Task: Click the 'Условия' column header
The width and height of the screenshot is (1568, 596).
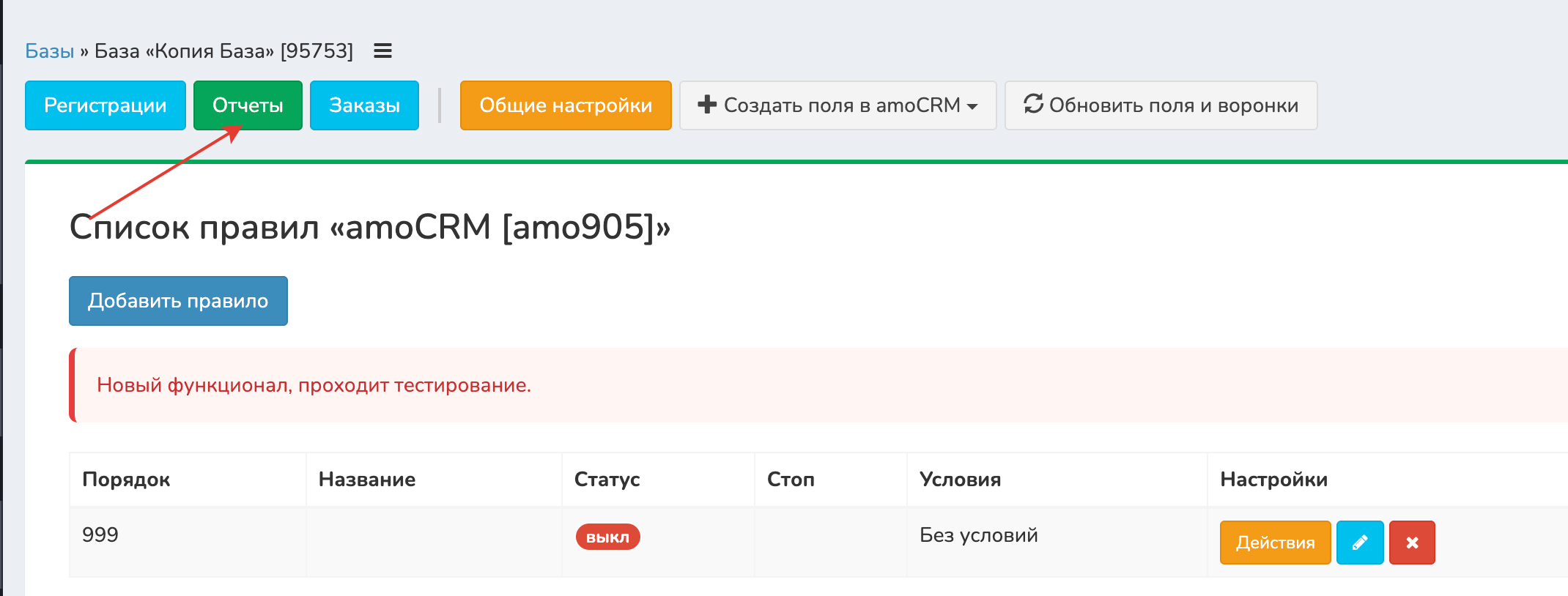Action: click(x=960, y=480)
